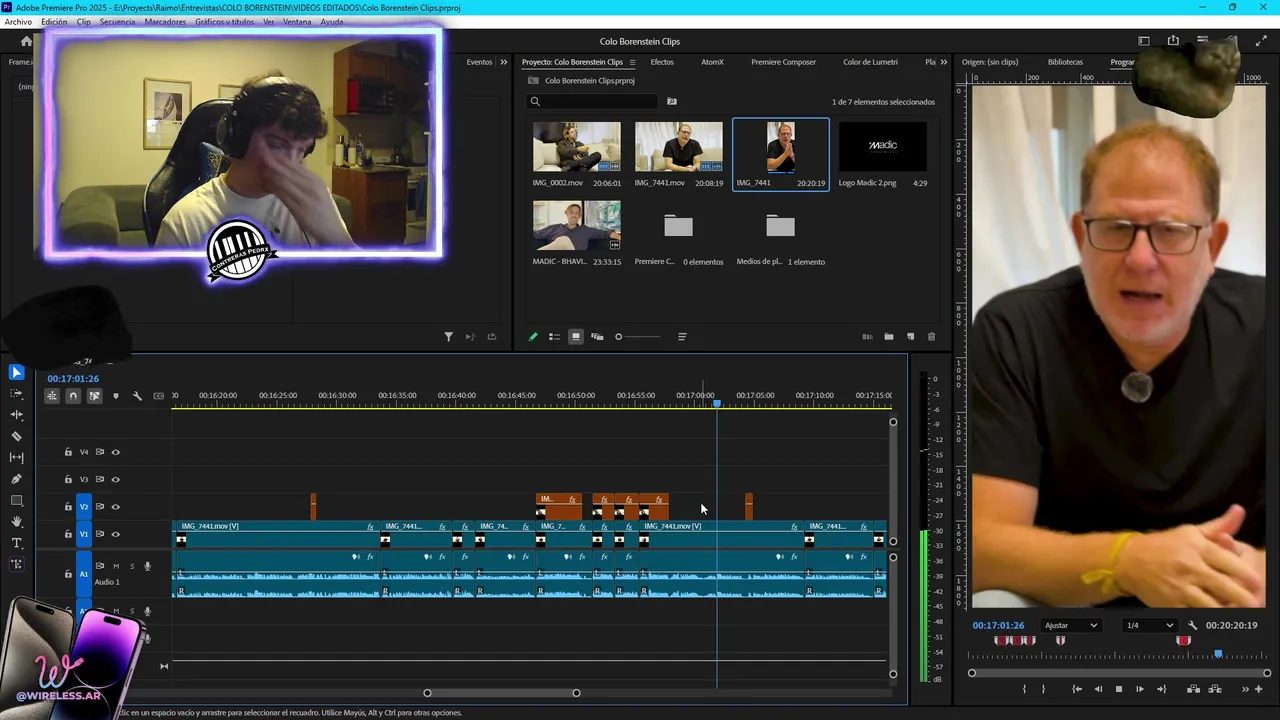
Task: Switch to the Efectos tab
Action: click(662, 62)
